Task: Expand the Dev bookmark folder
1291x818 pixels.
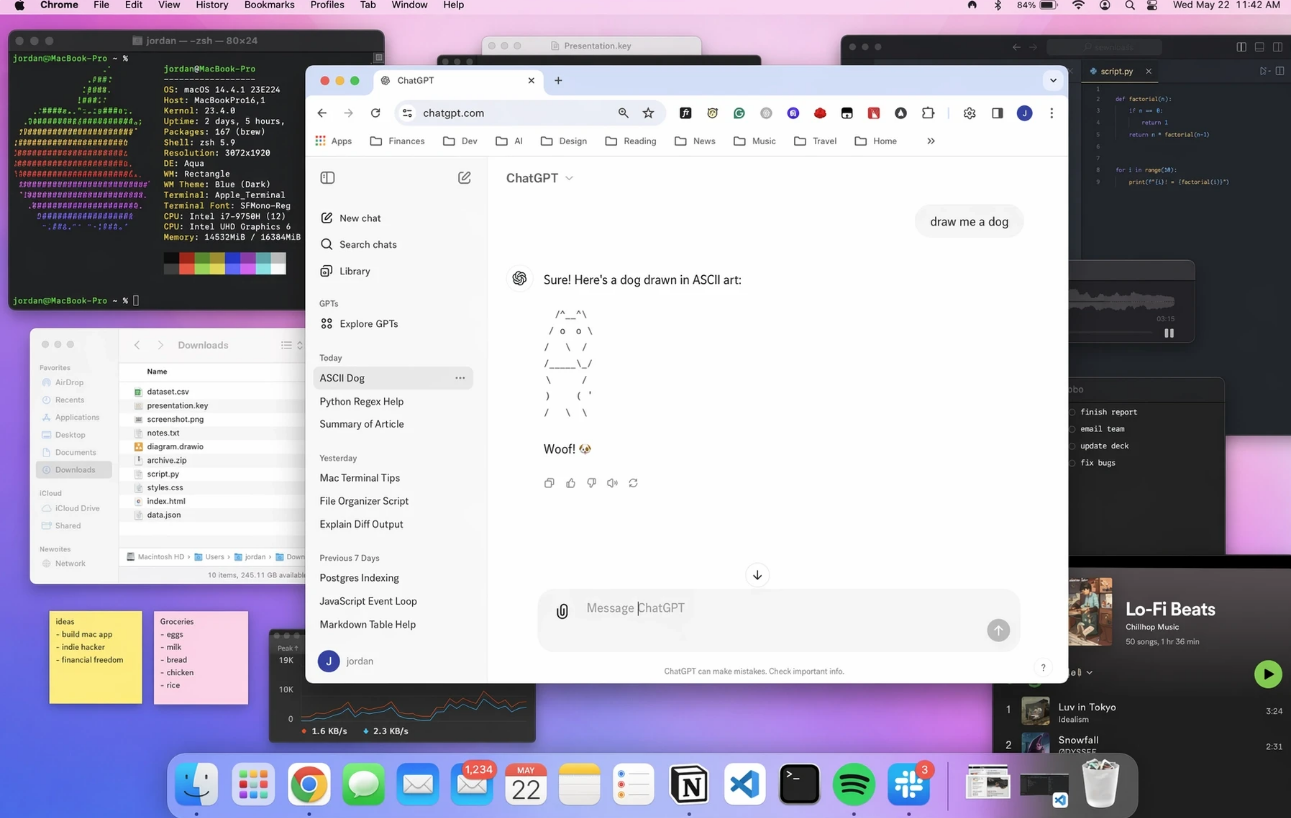Action: point(460,141)
